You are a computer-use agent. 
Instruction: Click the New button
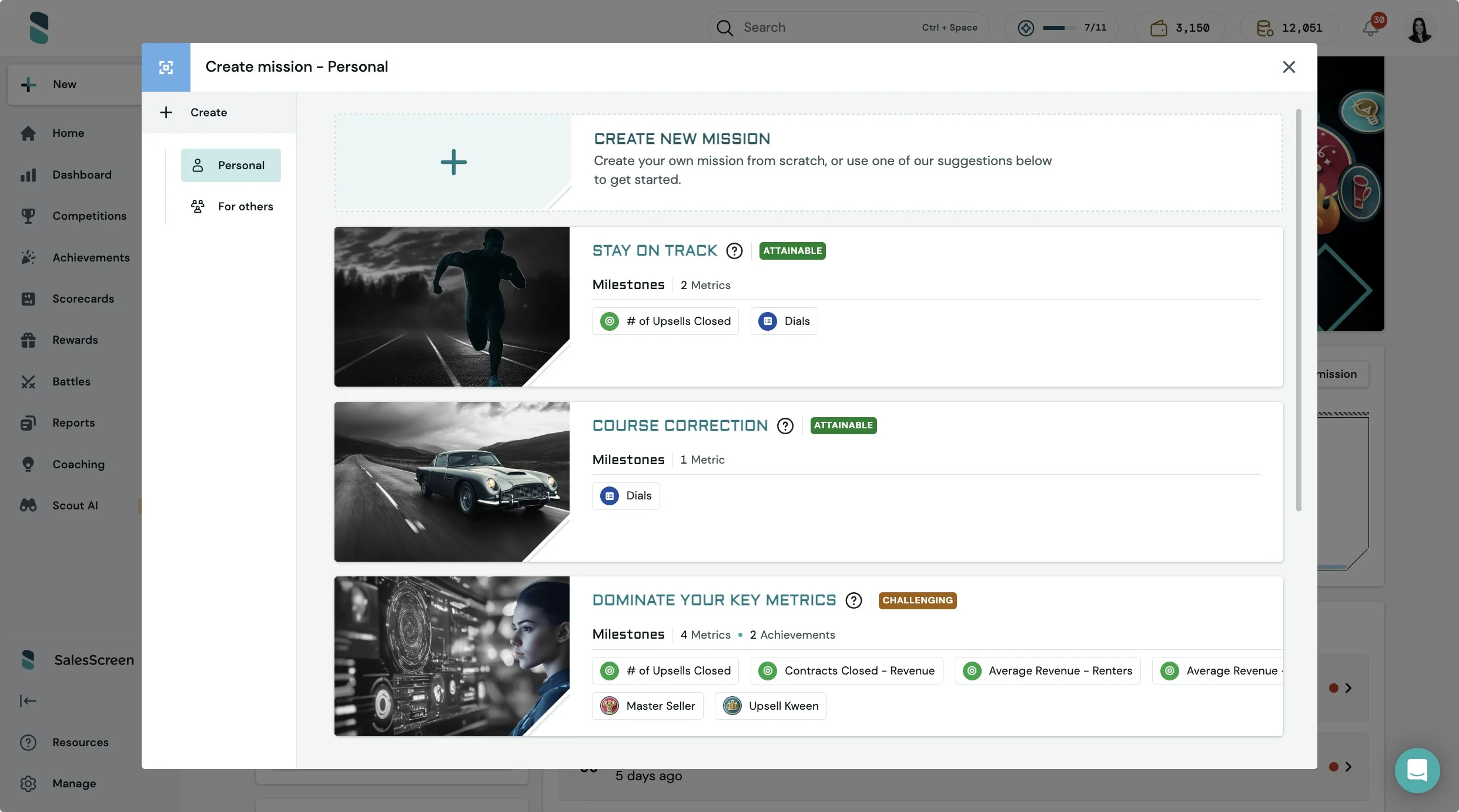coord(75,85)
